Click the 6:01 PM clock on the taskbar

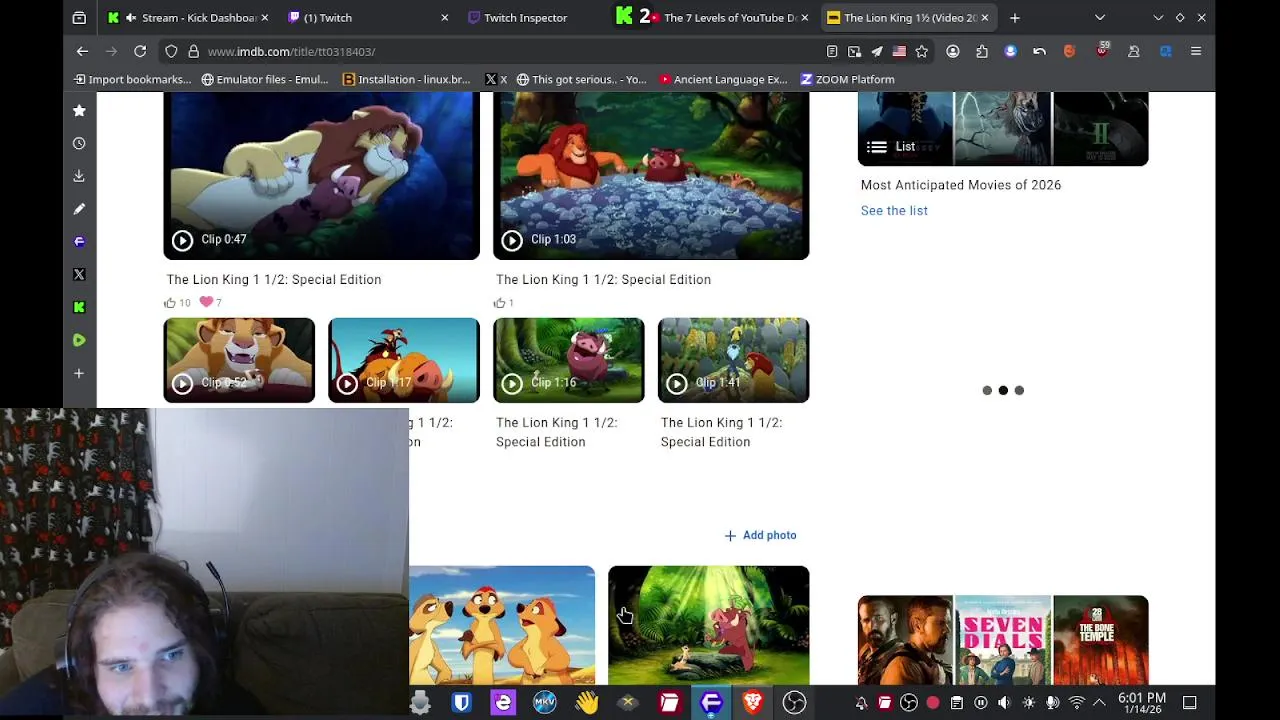[x=1142, y=703]
